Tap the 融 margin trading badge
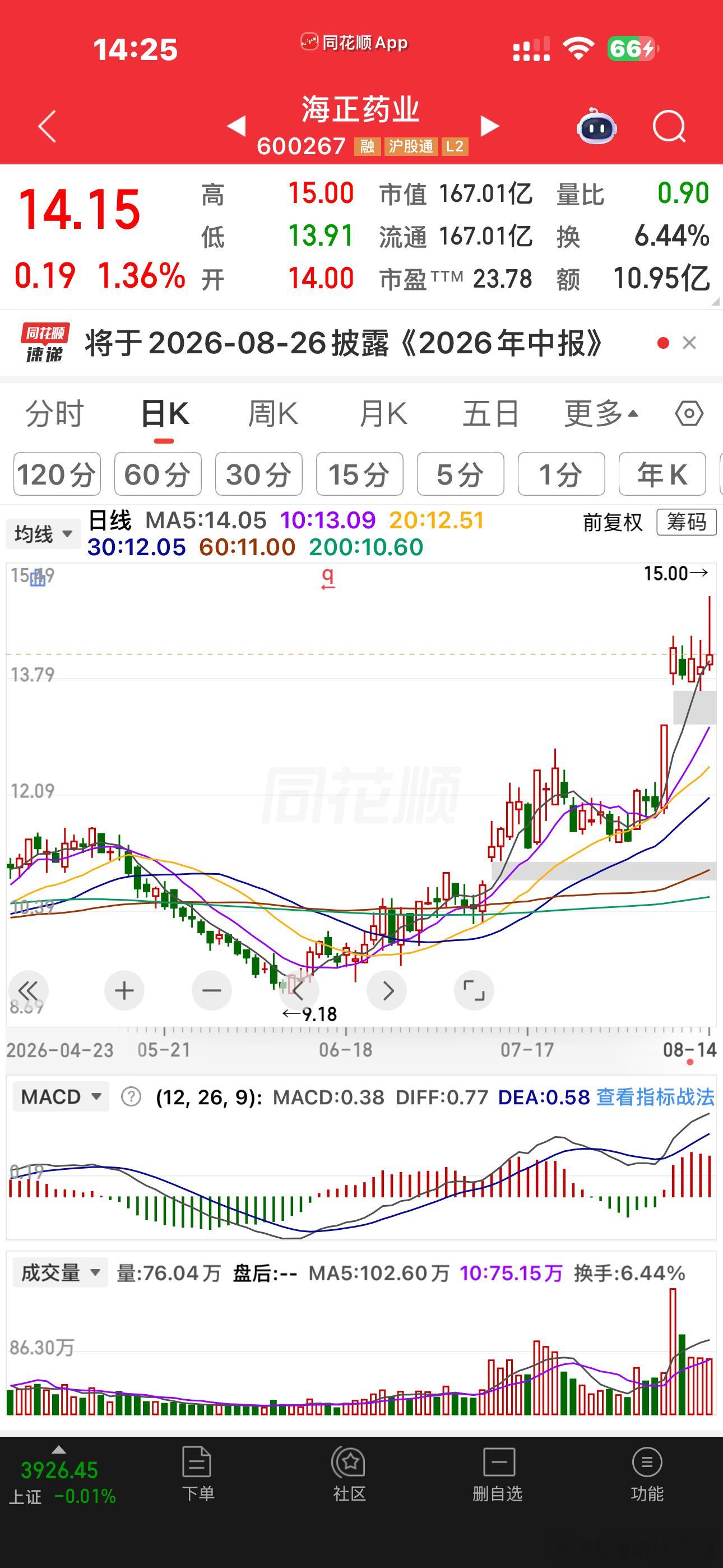The image size is (723, 1568). (x=367, y=146)
